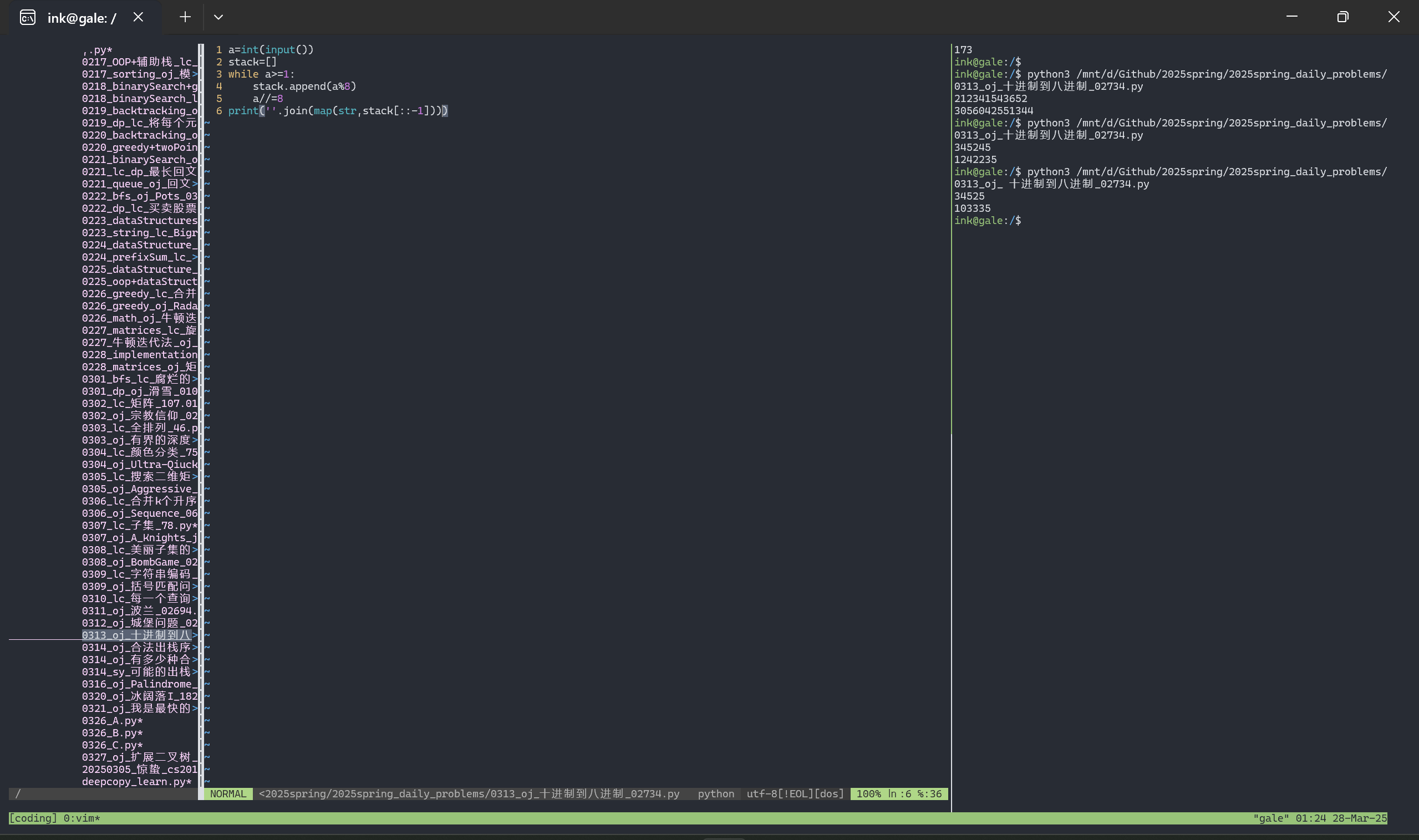Select file 0314_oj_合法出栈序 in file list
The height and width of the screenshot is (840, 1419).
[x=140, y=648]
